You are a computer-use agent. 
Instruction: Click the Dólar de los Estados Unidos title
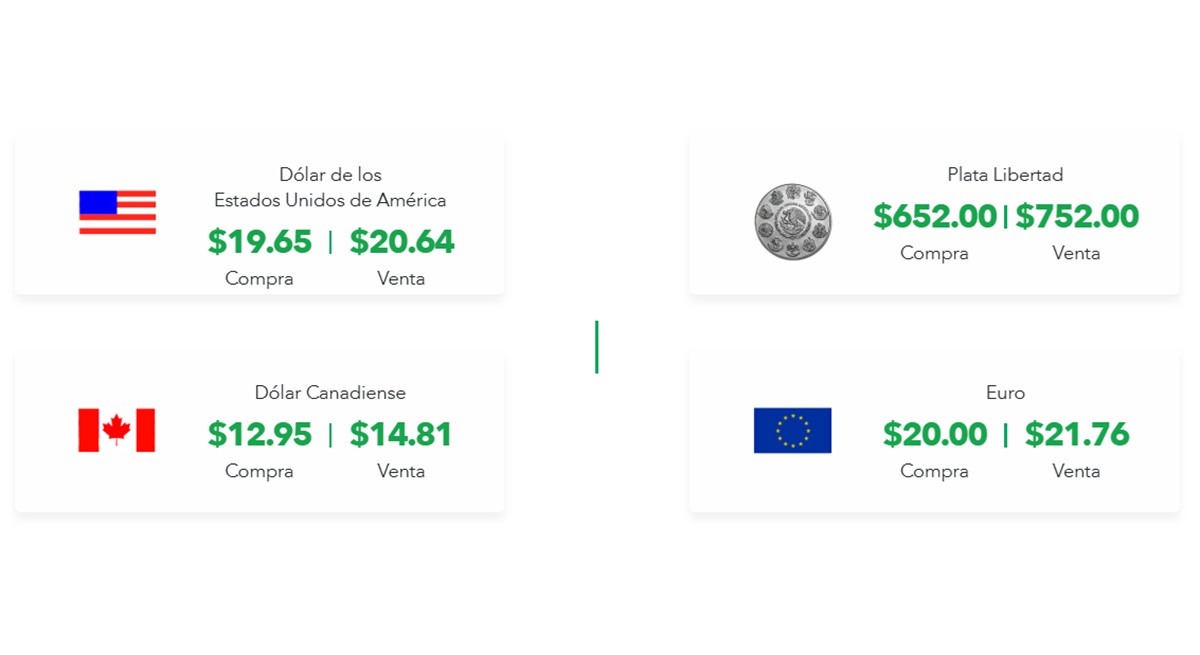(x=330, y=188)
